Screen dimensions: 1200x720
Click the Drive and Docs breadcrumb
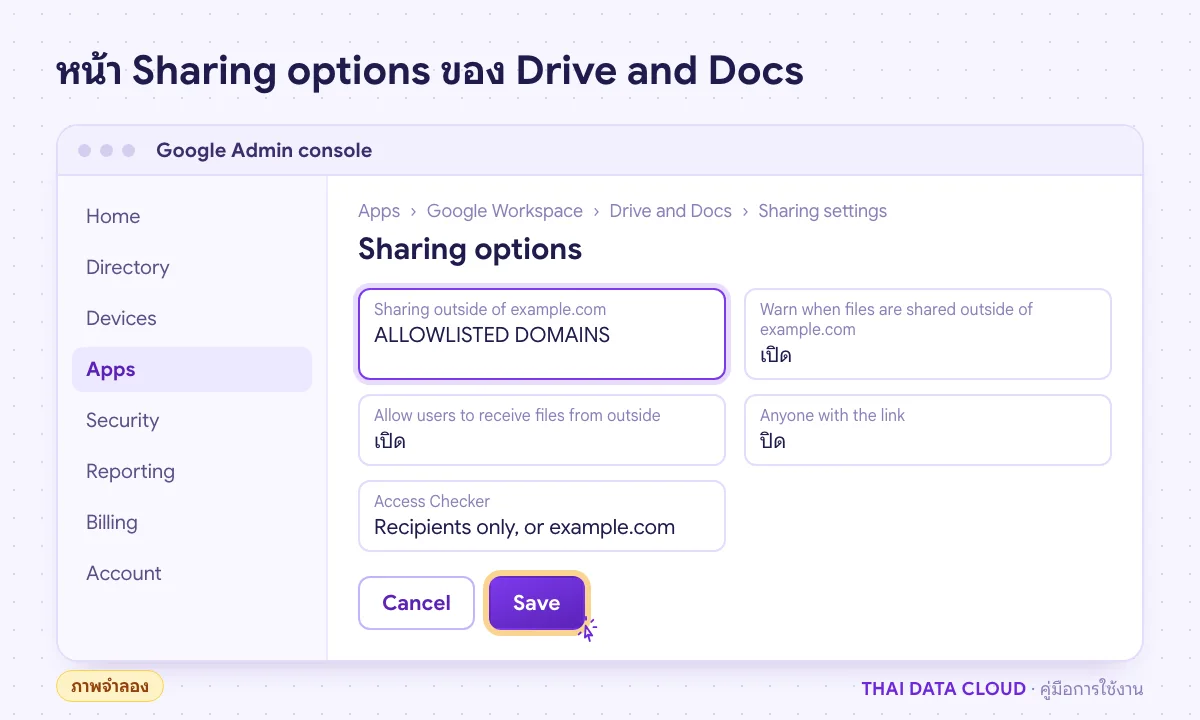coord(671,211)
